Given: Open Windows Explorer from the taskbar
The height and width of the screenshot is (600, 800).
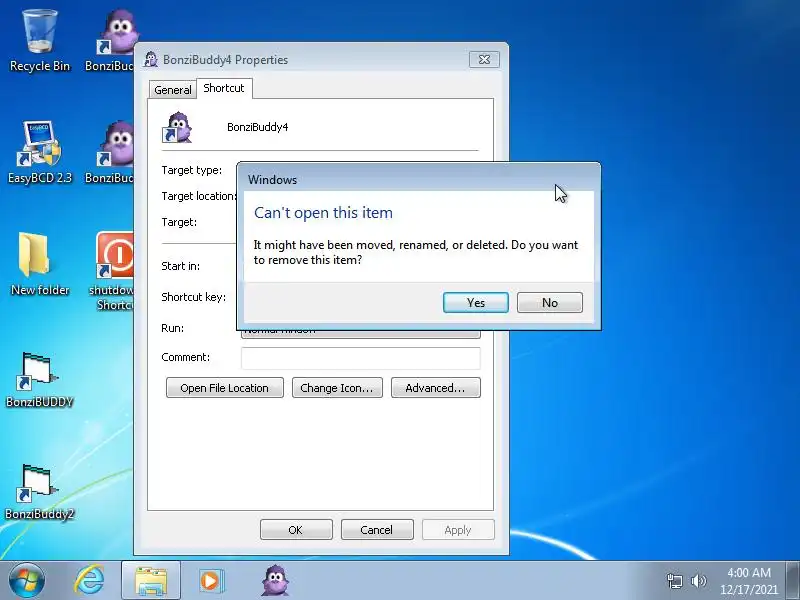Looking at the screenshot, I should click(x=151, y=581).
